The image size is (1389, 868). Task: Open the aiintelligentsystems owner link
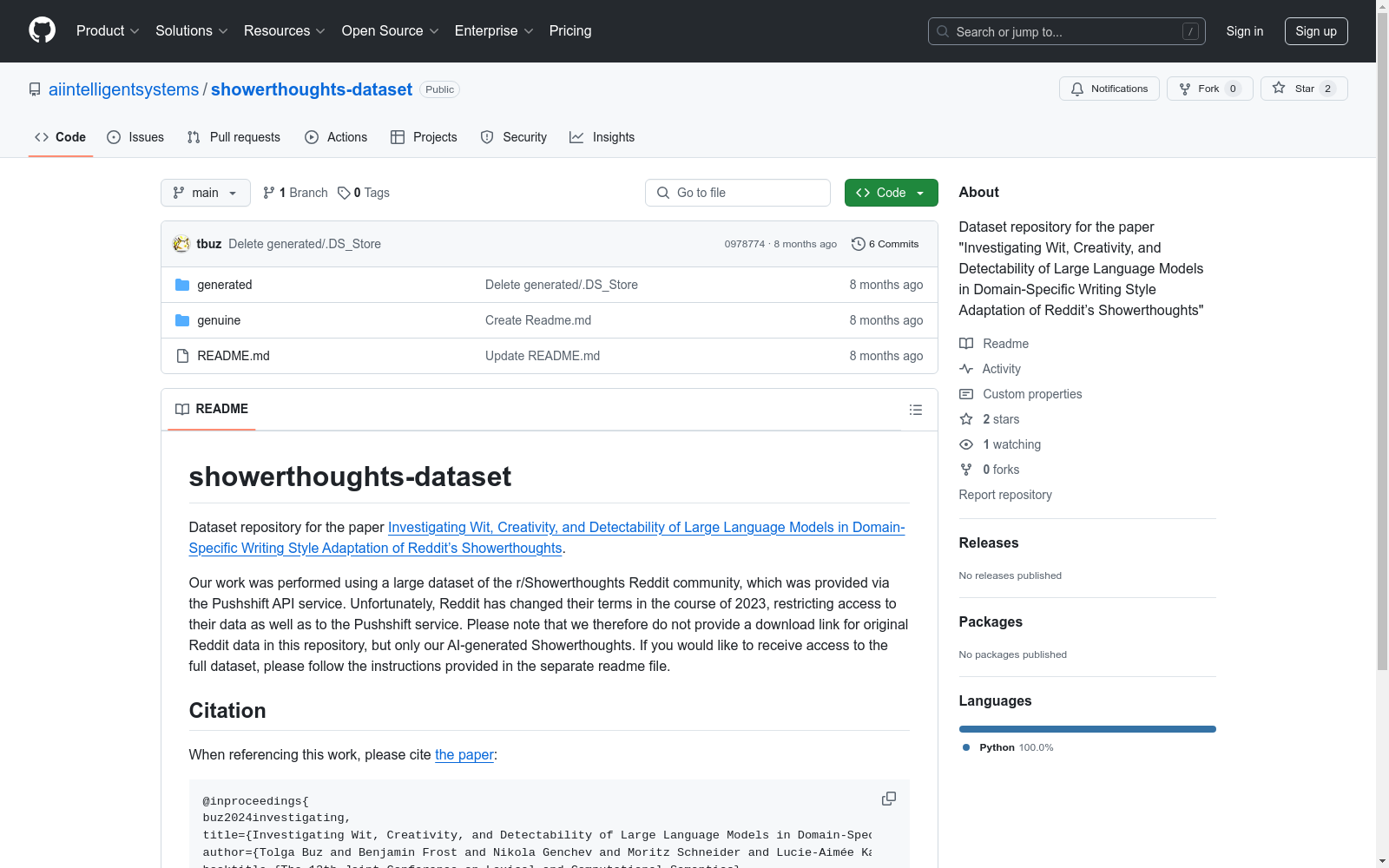coord(124,89)
